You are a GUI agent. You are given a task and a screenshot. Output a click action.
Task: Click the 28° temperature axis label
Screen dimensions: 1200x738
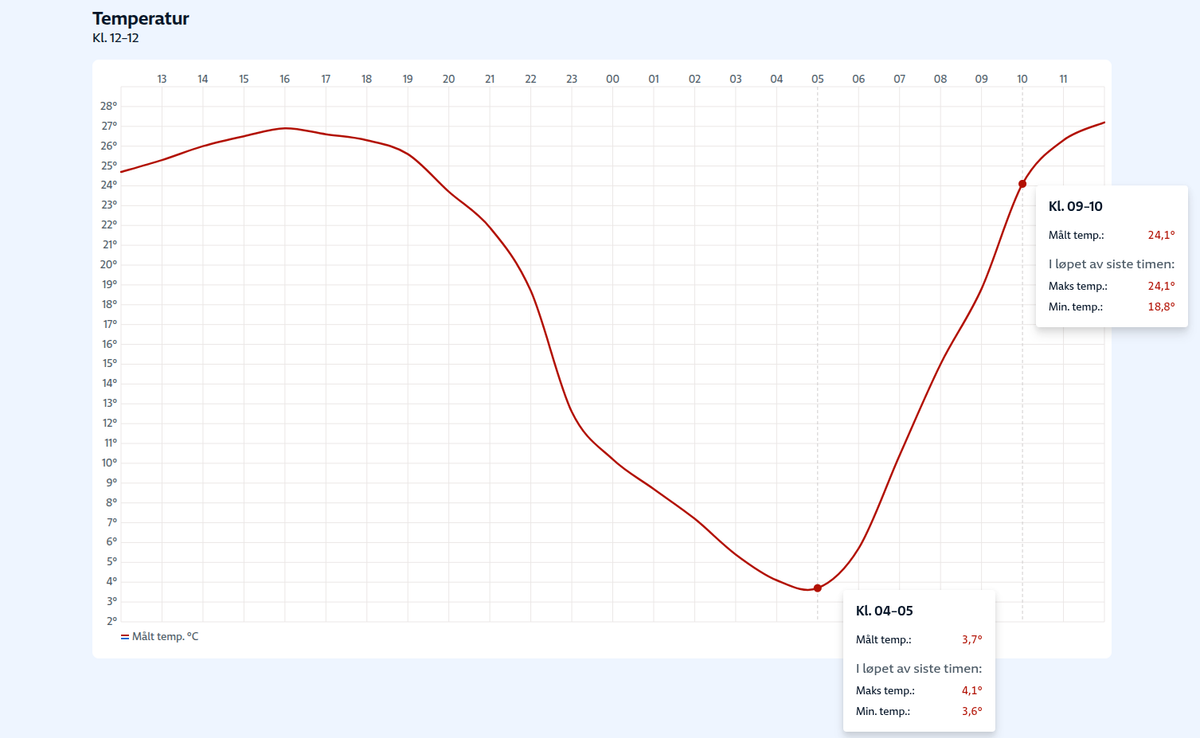coord(109,106)
